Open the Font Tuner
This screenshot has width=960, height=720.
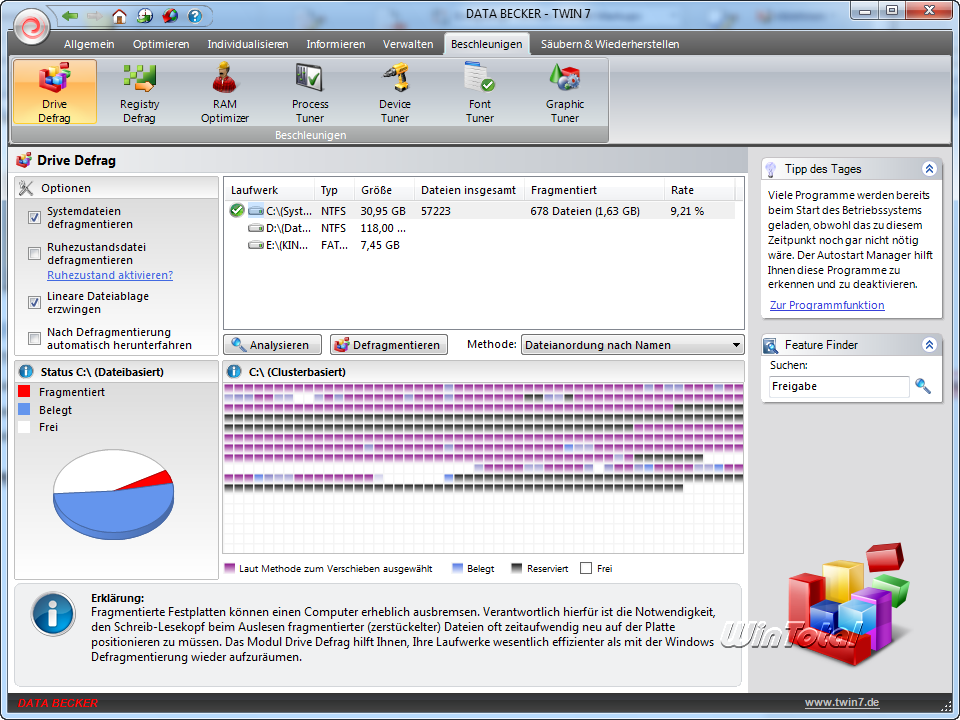480,92
